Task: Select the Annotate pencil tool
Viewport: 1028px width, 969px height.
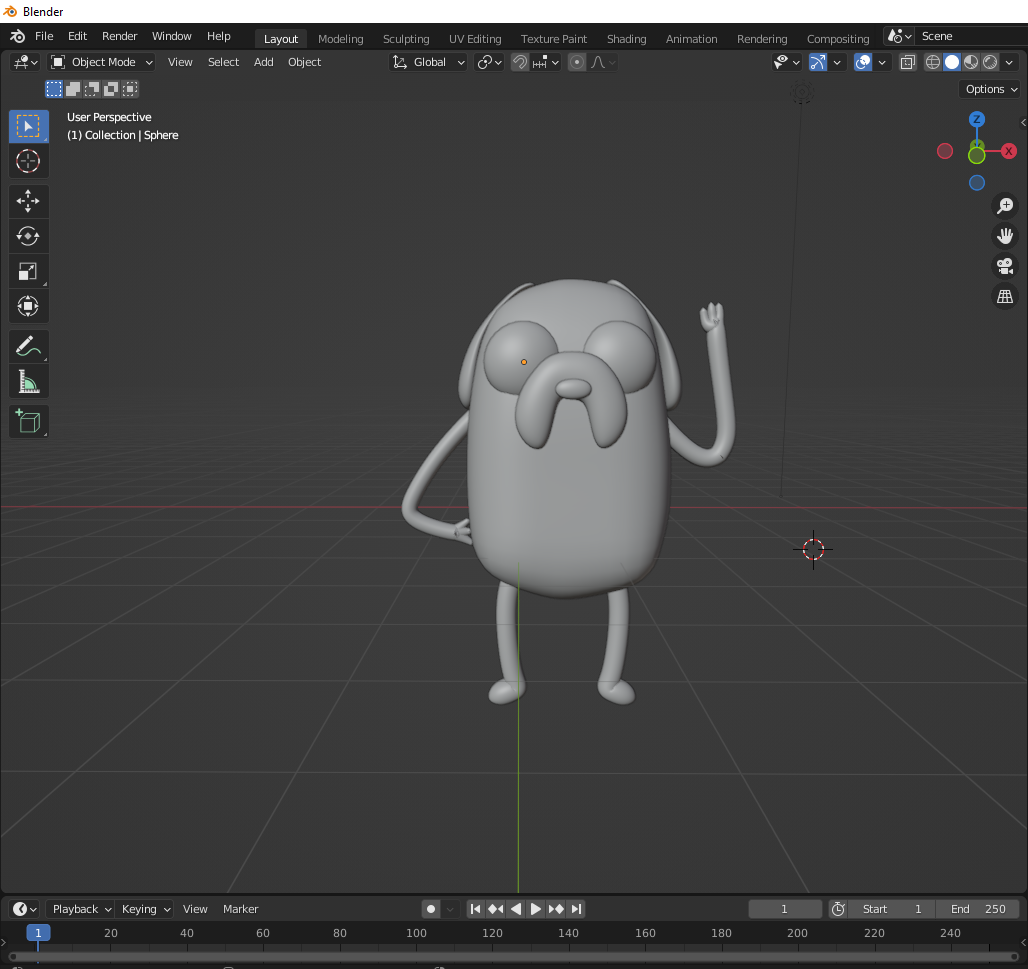Action: pos(28,346)
